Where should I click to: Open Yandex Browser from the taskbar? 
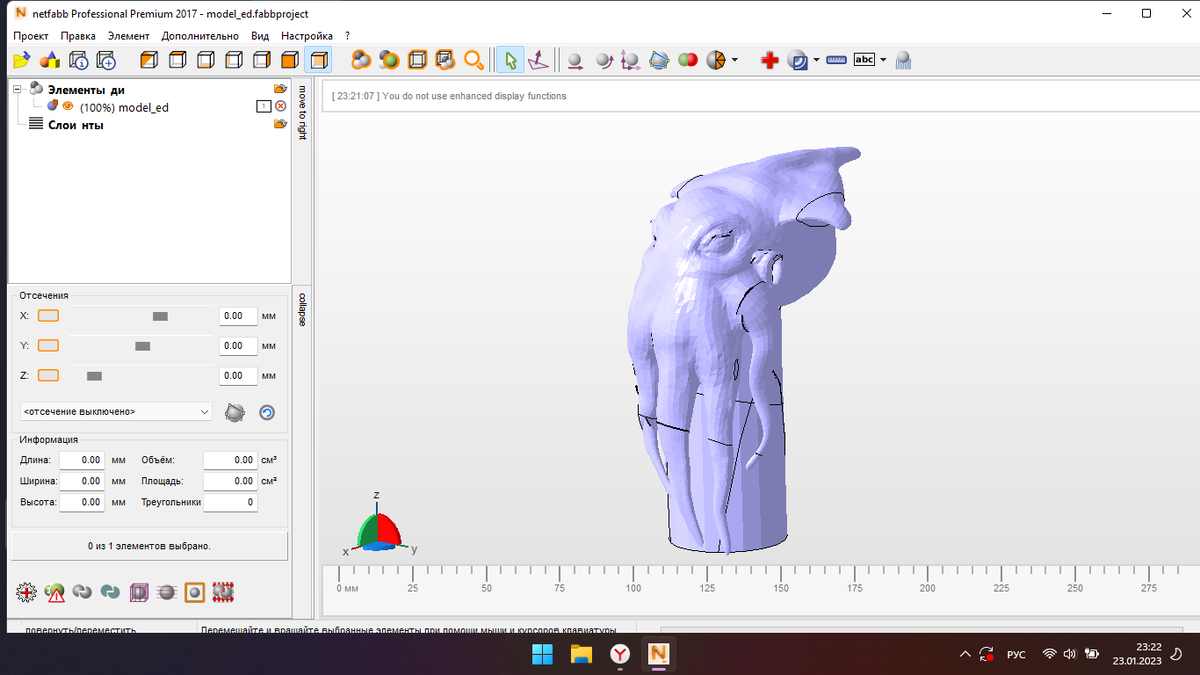(x=620, y=654)
